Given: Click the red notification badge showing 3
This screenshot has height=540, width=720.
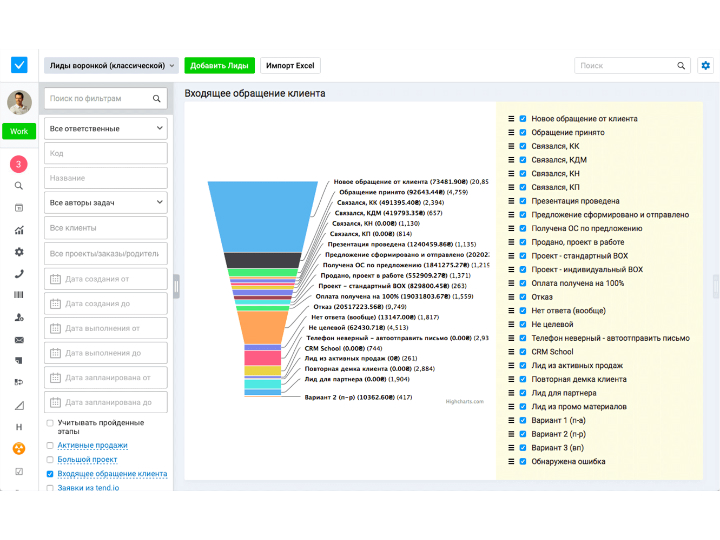Looking at the screenshot, I should [19, 163].
